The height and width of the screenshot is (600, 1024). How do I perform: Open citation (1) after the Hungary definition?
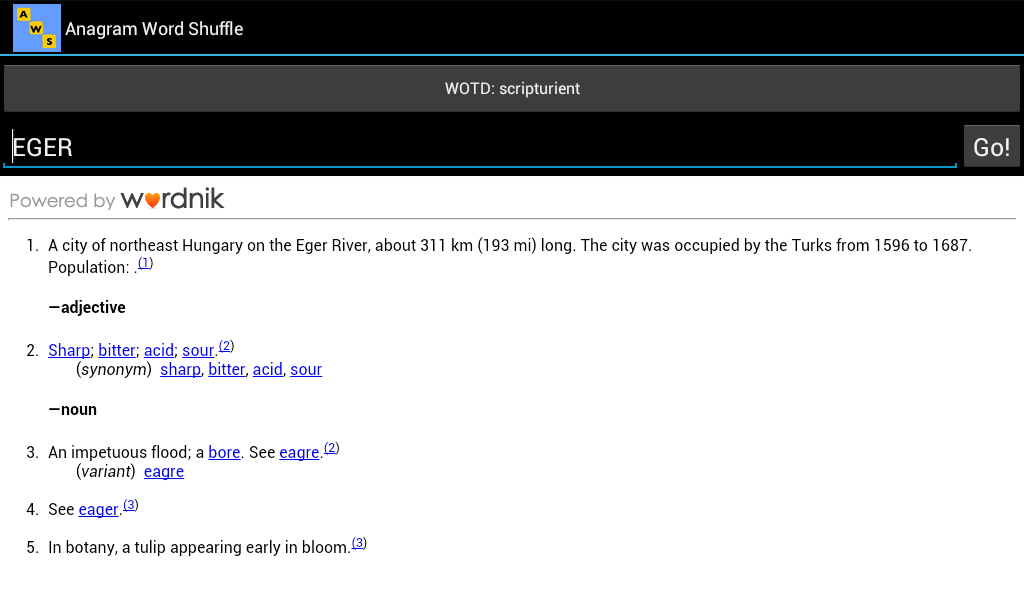point(145,261)
